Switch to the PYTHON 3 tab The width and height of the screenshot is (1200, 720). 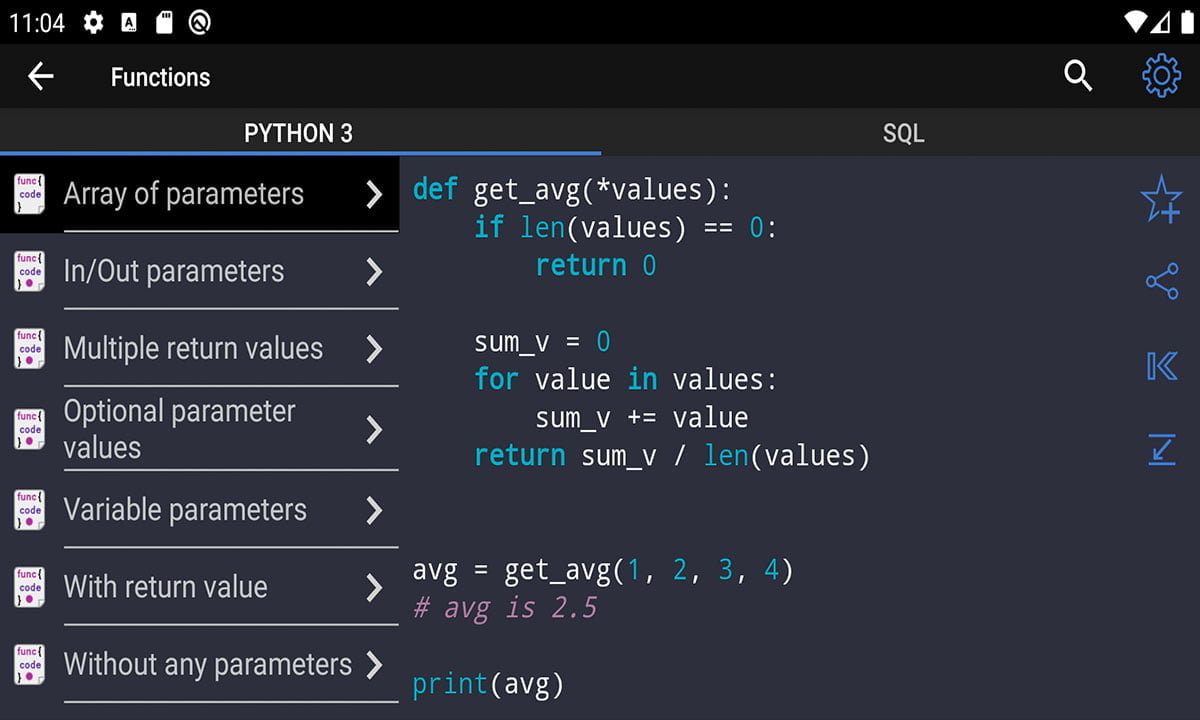(x=299, y=133)
